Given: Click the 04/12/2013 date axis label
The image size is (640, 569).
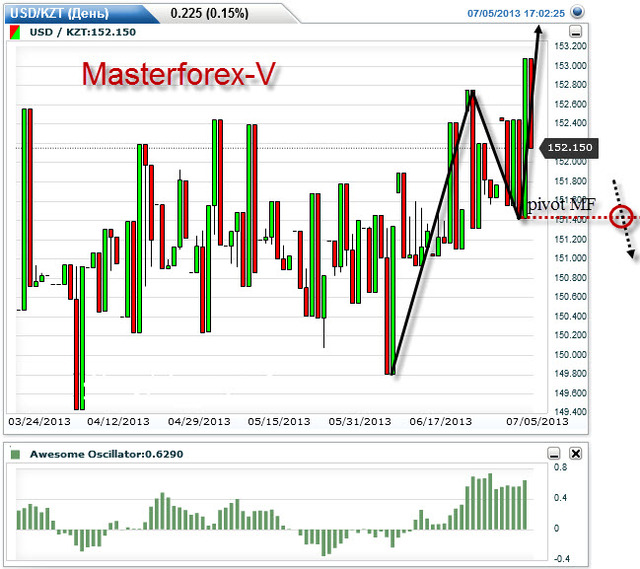Looking at the screenshot, I should click(x=118, y=421).
